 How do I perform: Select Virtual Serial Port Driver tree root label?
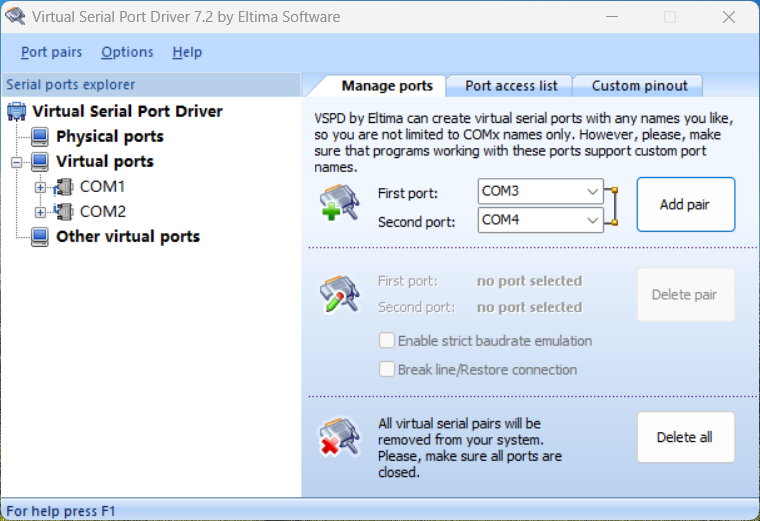click(127, 111)
